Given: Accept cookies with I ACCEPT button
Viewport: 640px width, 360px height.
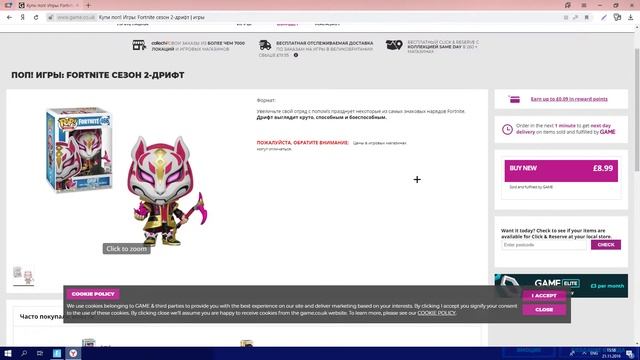Looking at the screenshot, I should [x=544, y=296].
